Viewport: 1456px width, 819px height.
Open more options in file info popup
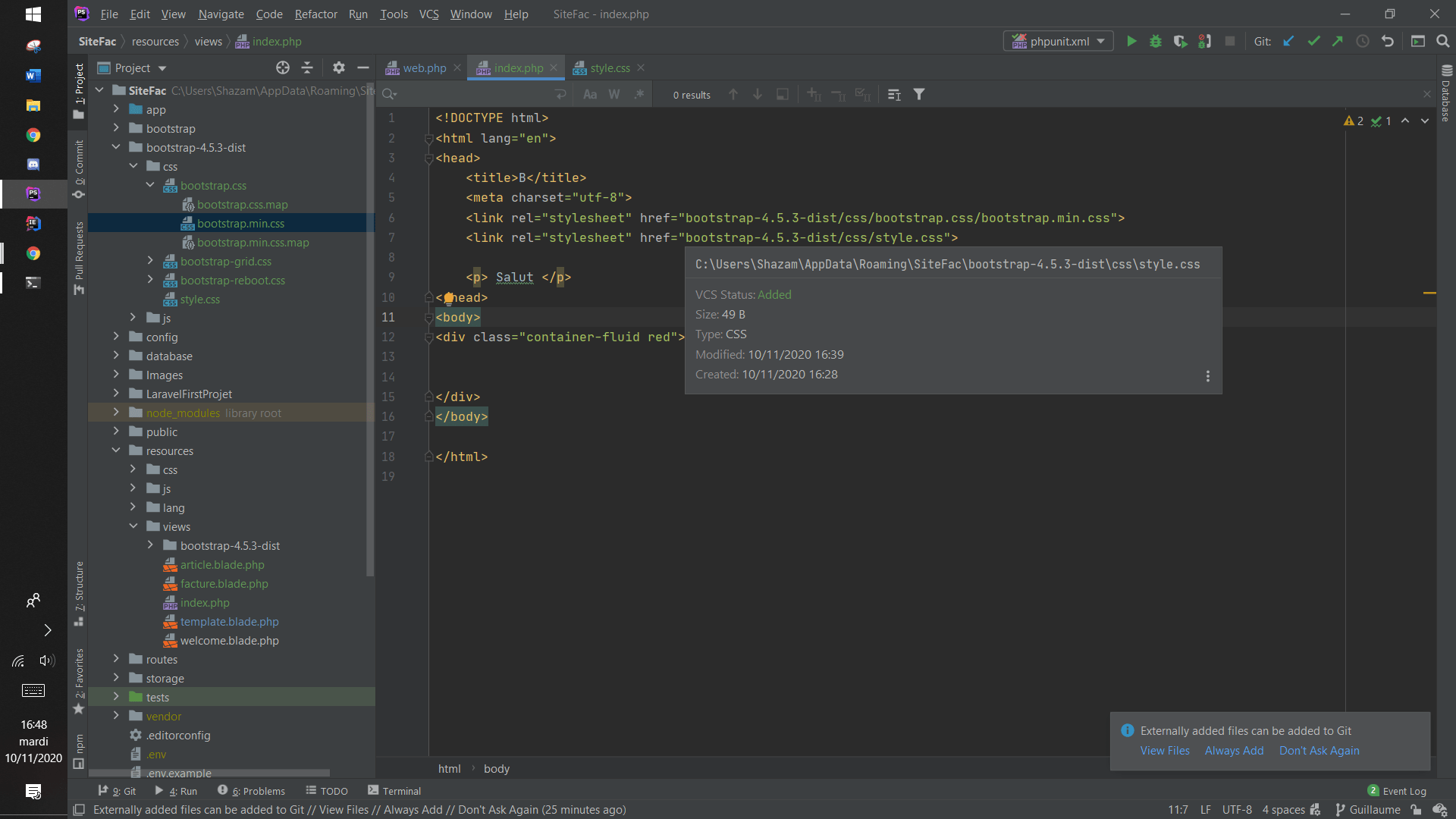click(x=1208, y=377)
